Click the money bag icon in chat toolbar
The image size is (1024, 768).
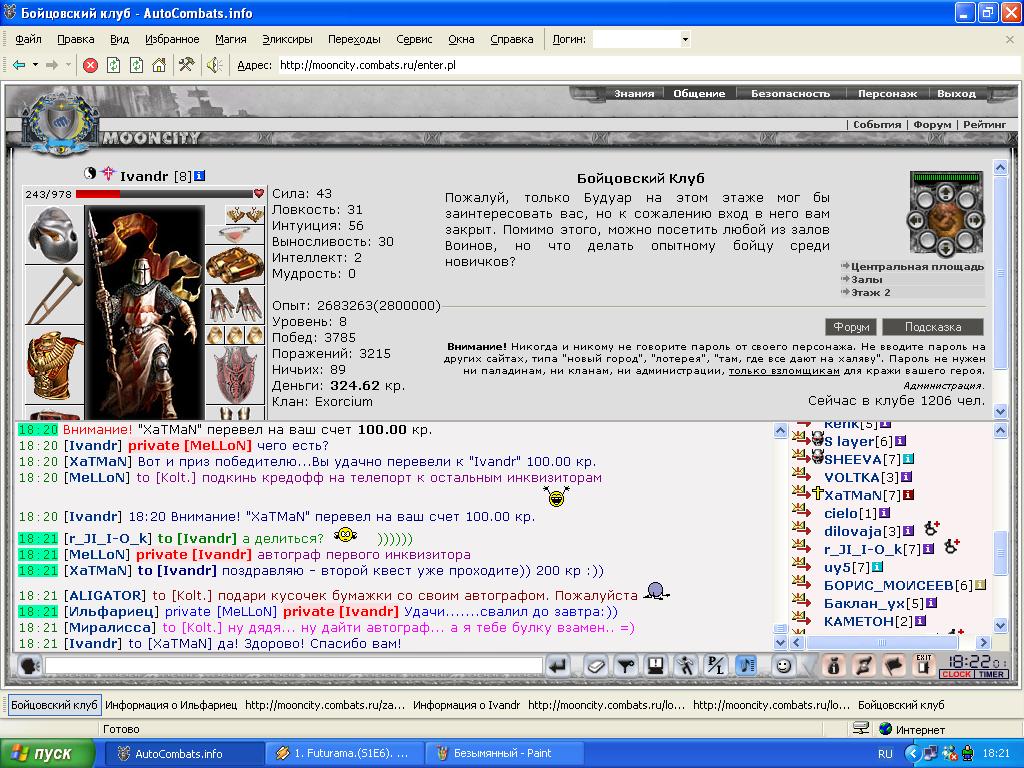pos(833,665)
